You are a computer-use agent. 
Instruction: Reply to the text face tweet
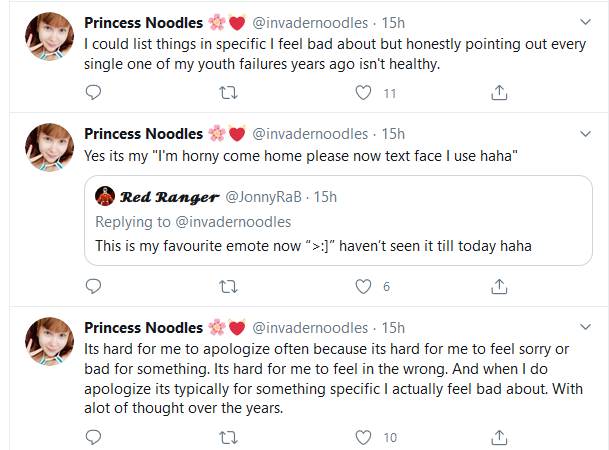pos(93,287)
